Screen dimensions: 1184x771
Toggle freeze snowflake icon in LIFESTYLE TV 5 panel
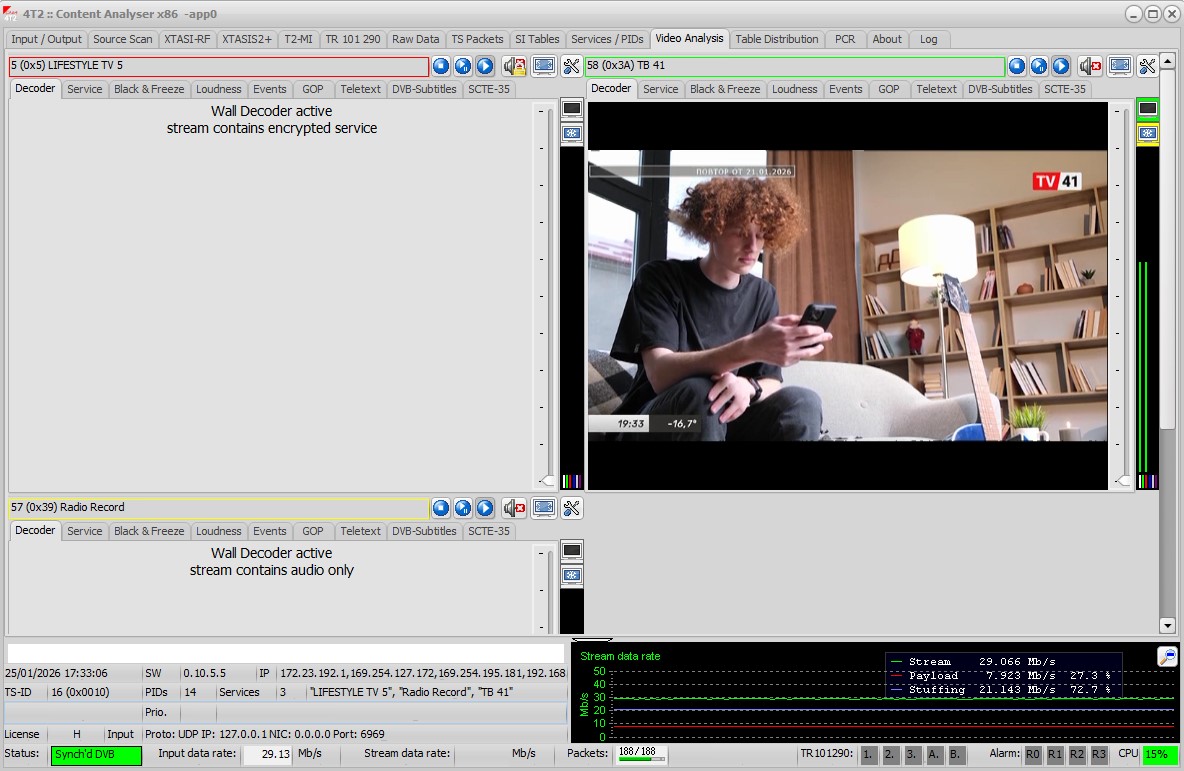tap(572, 133)
